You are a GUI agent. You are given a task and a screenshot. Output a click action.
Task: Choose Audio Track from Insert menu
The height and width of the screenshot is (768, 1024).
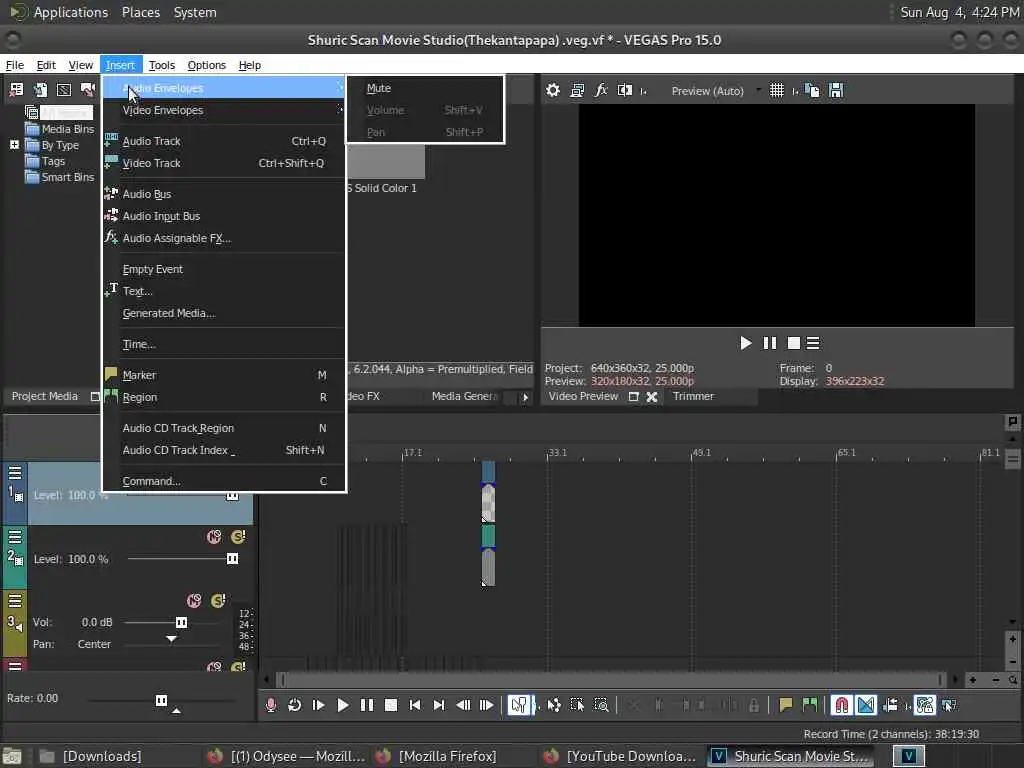pyautogui.click(x=223, y=141)
